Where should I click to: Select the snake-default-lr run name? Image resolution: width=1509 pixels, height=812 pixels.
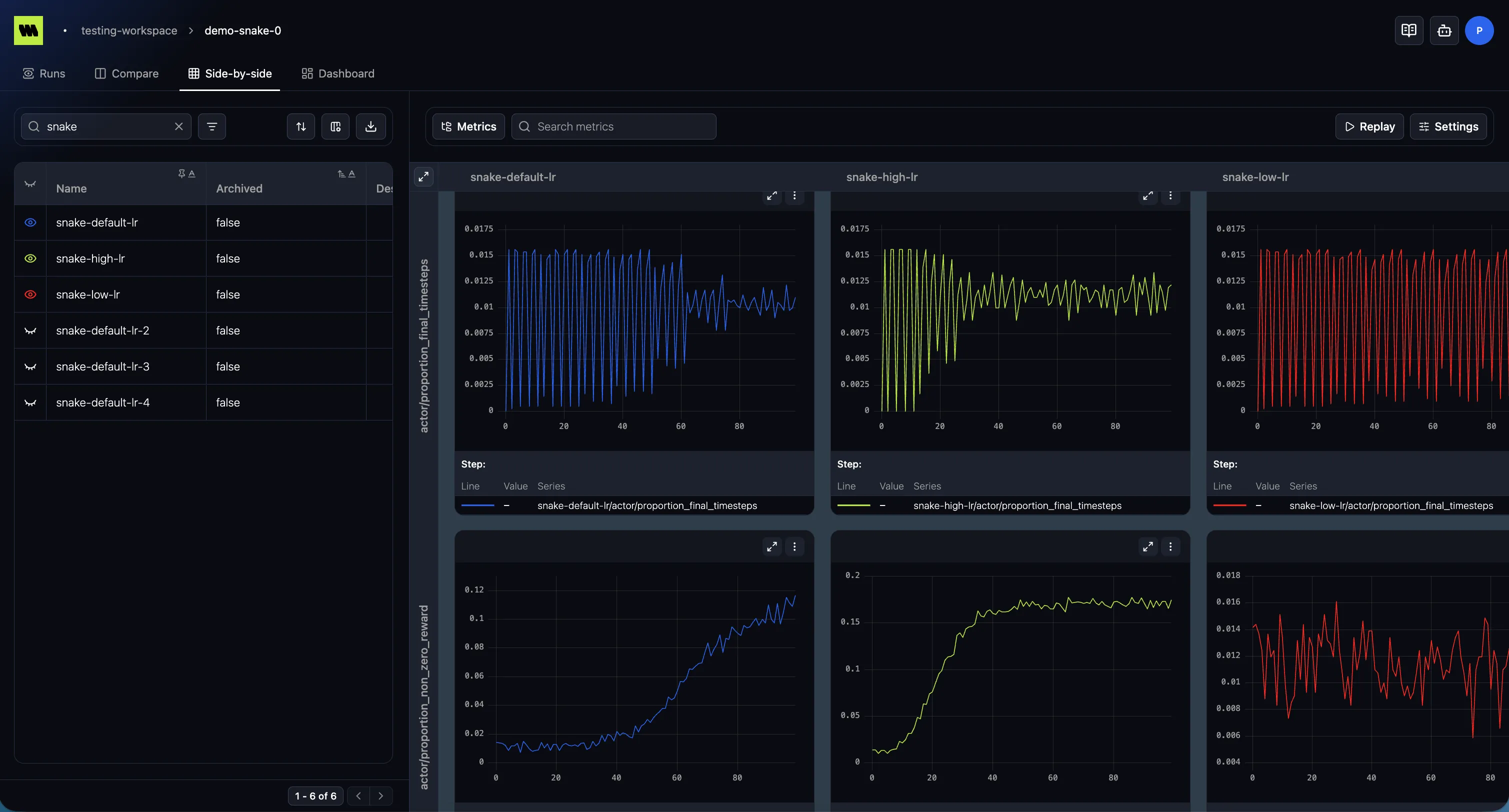click(x=97, y=222)
